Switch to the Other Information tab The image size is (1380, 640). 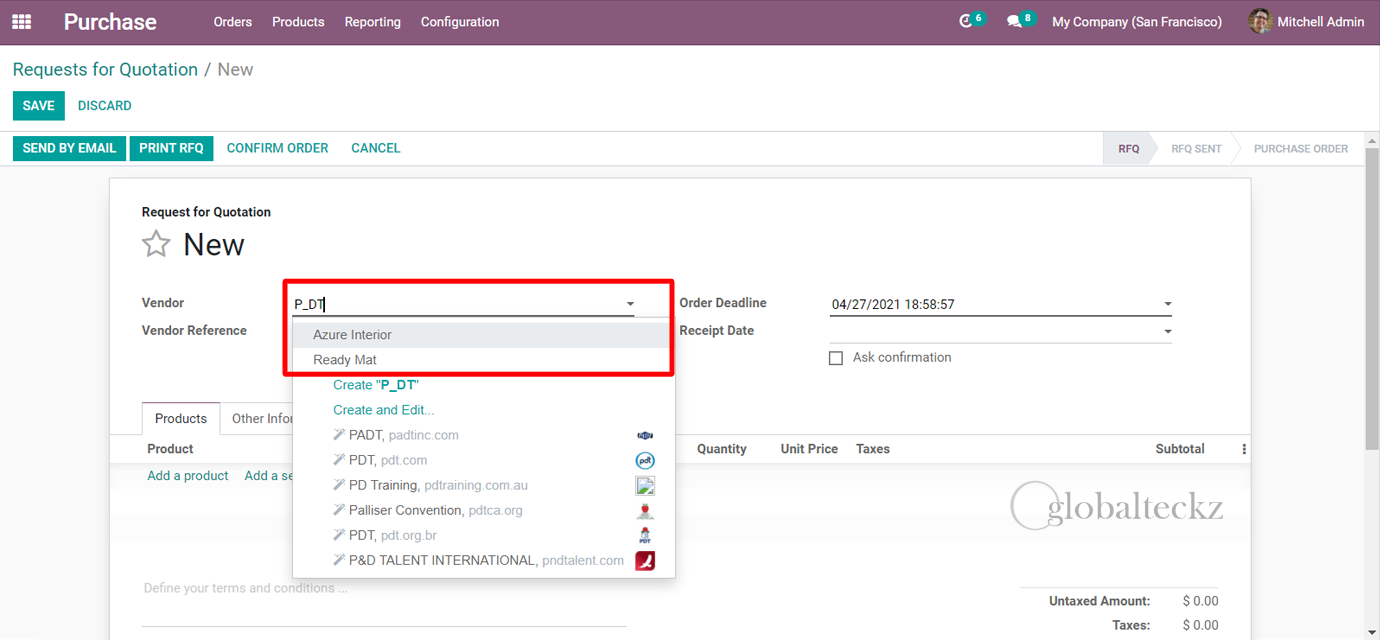point(263,418)
